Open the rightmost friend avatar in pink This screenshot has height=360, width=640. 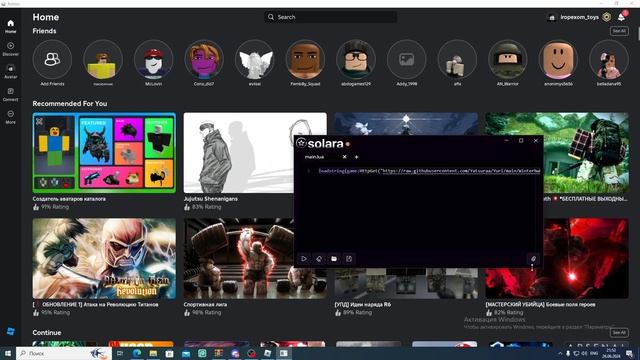click(609, 60)
